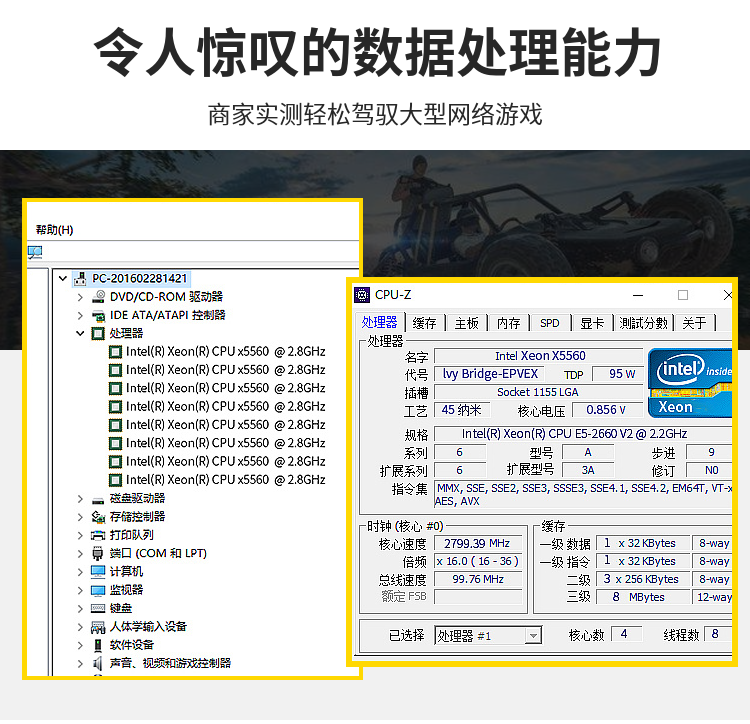Screen dimensions: 750x724
Task: Collapse the 处理器 node
Action: click(80, 333)
